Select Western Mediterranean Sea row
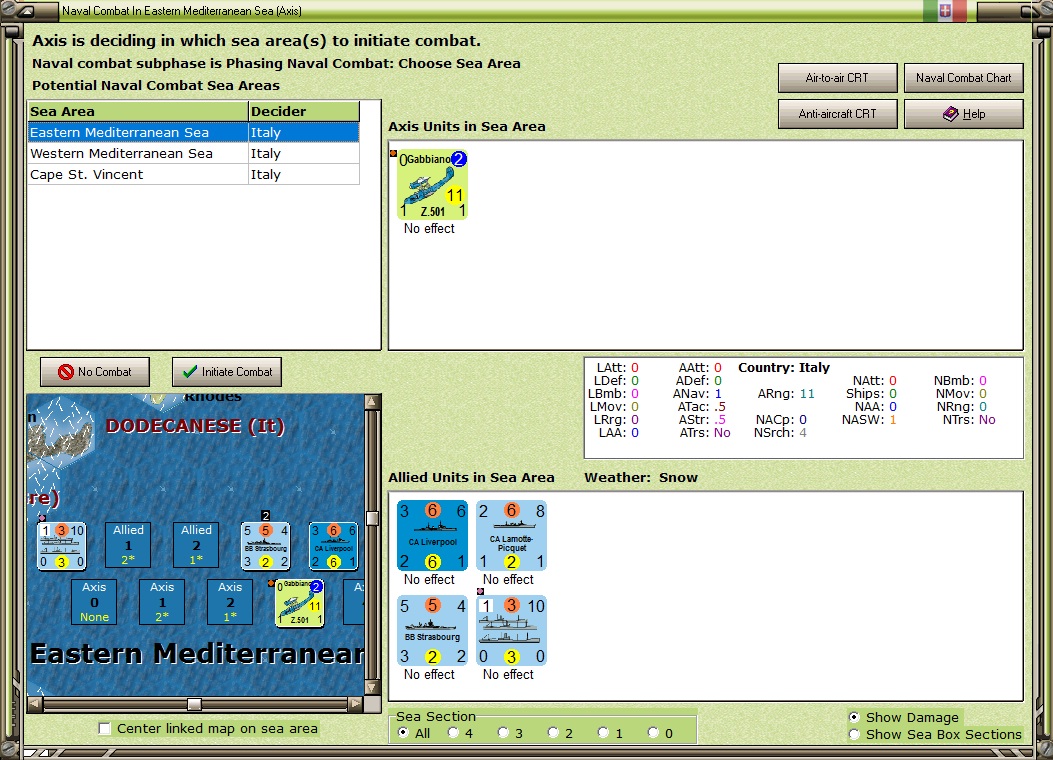 coord(193,154)
